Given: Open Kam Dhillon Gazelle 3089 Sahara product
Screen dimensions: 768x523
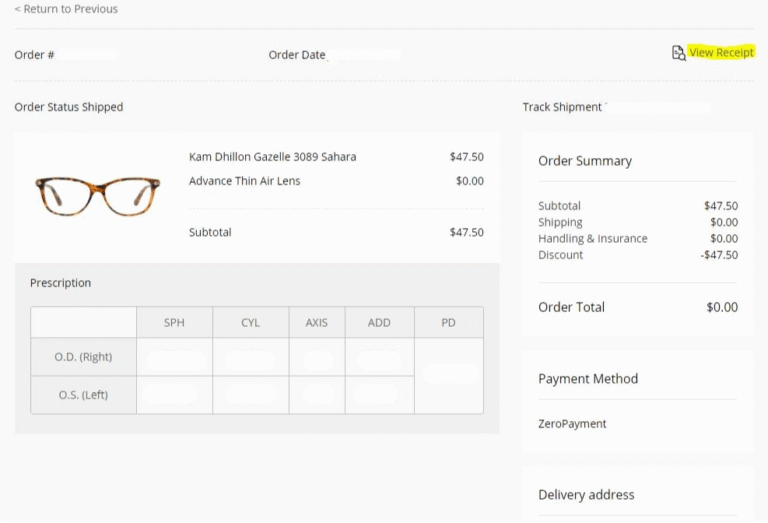Looking at the screenshot, I should [x=272, y=157].
